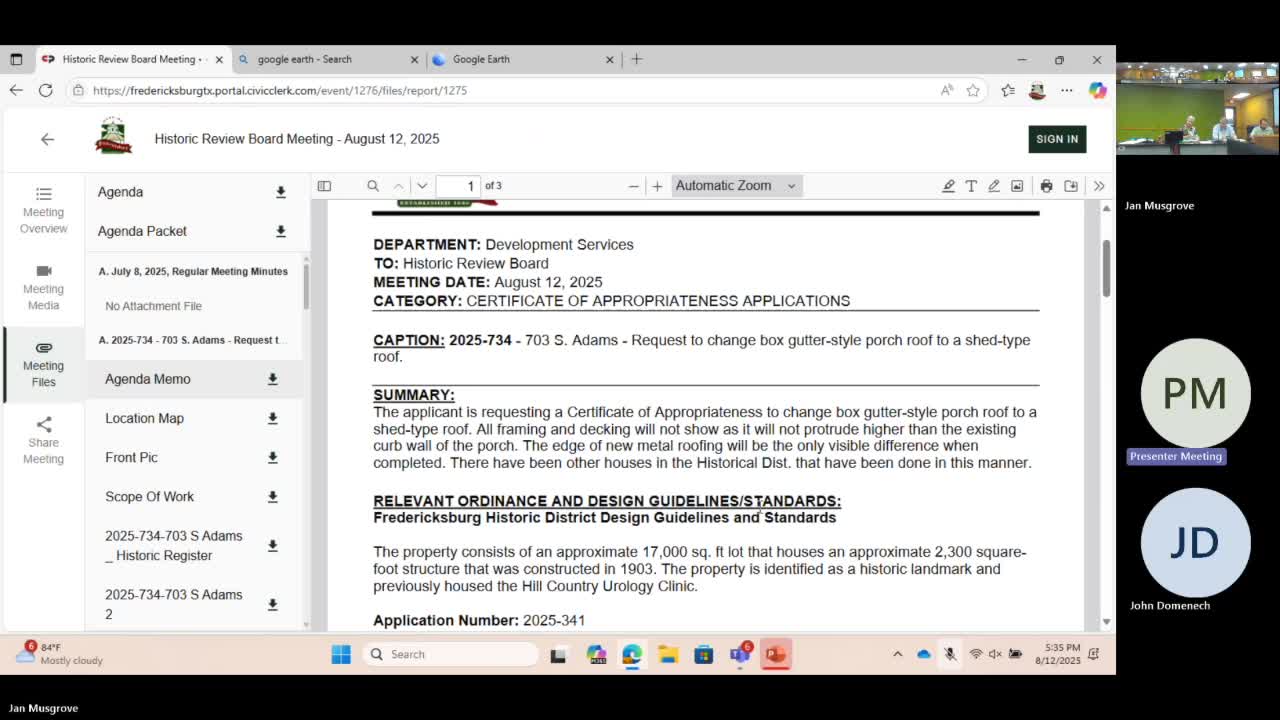Screen dimensions: 1280x720
Task: Click the PDF vertical scrollbar thumb
Action: tap(1106, 268)
